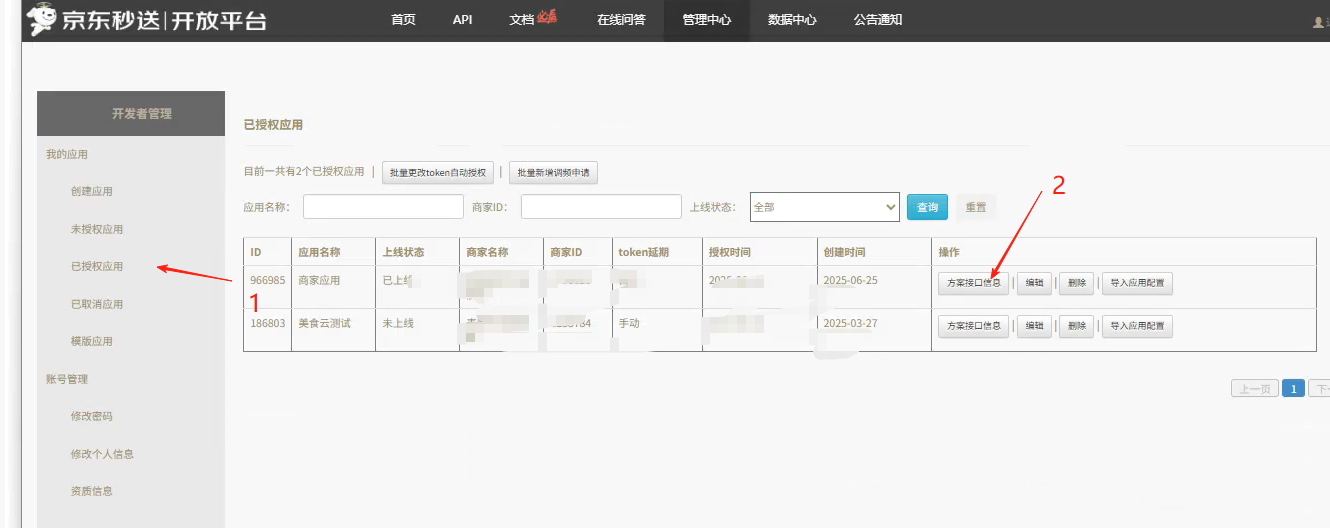1330x528 pixels.
Task: Click the 创建时间 column header
Action: [873, 252]
